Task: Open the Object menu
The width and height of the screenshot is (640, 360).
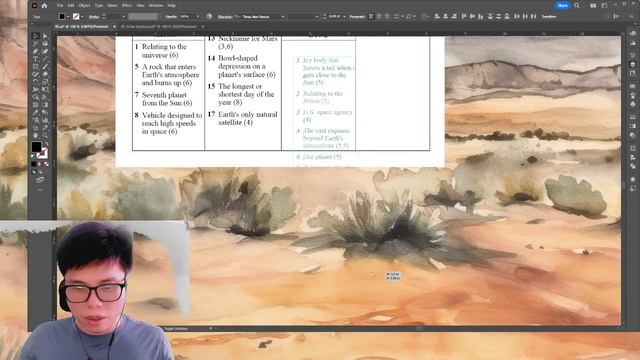Action: point(84,6)
